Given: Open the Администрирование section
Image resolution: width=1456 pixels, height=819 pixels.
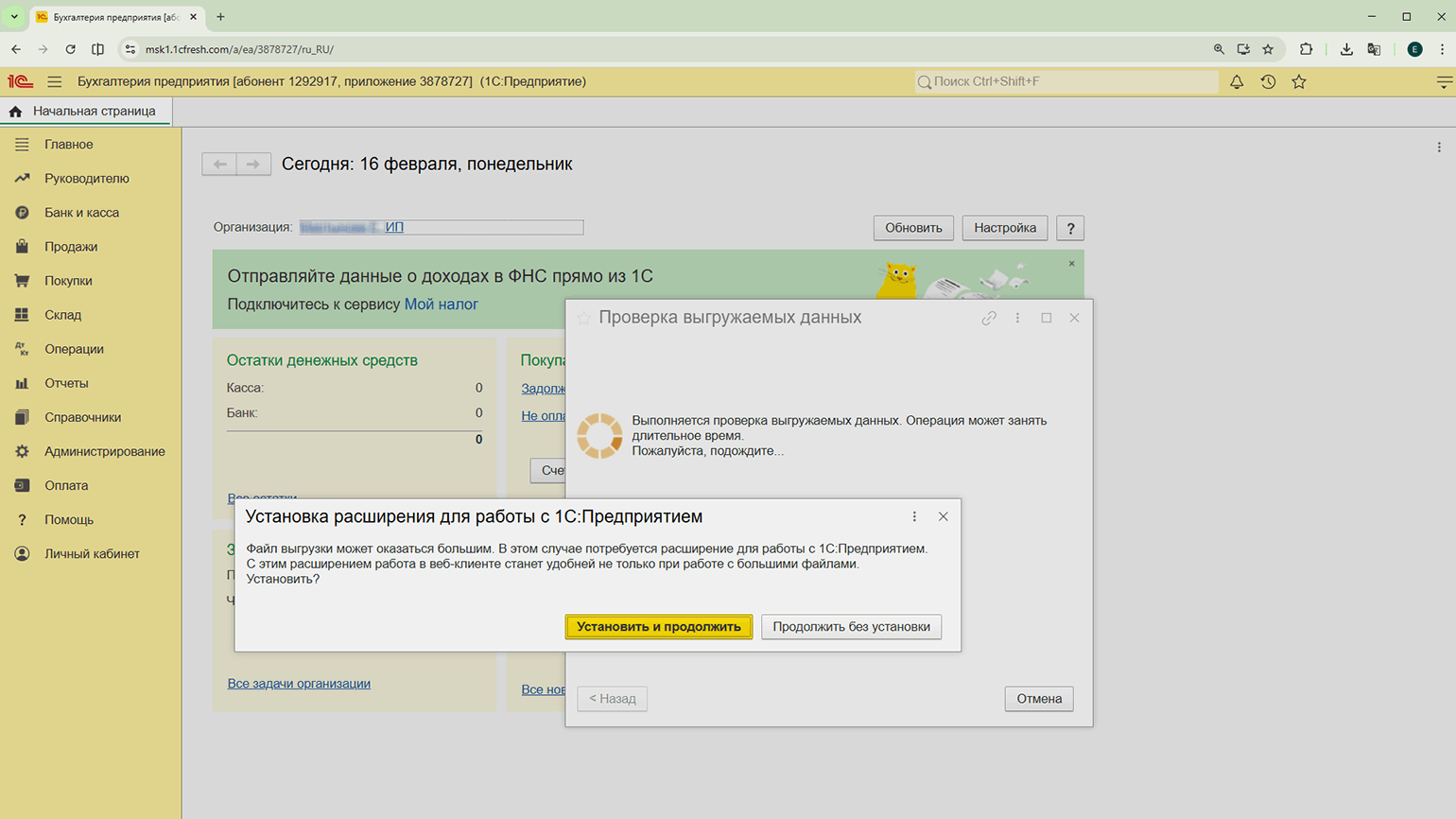Looking at the screenshot, I should coord(104,451).
